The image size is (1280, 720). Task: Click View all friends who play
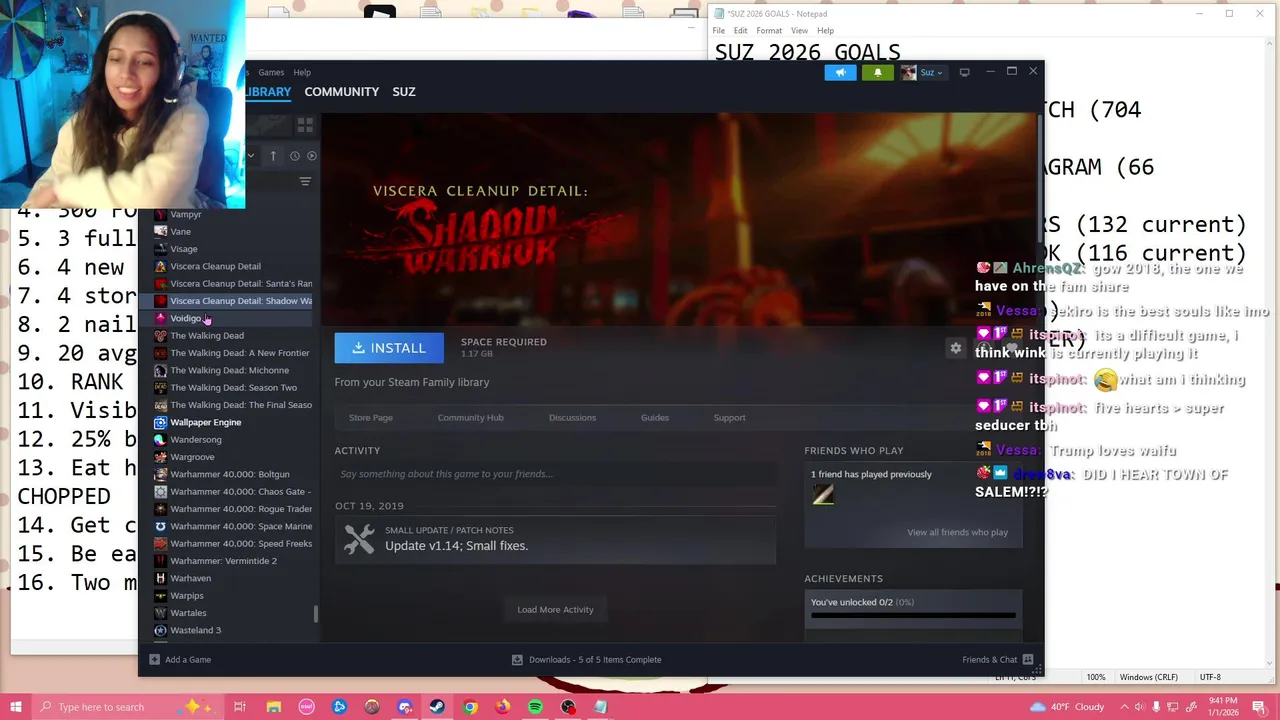coord(957,532)
